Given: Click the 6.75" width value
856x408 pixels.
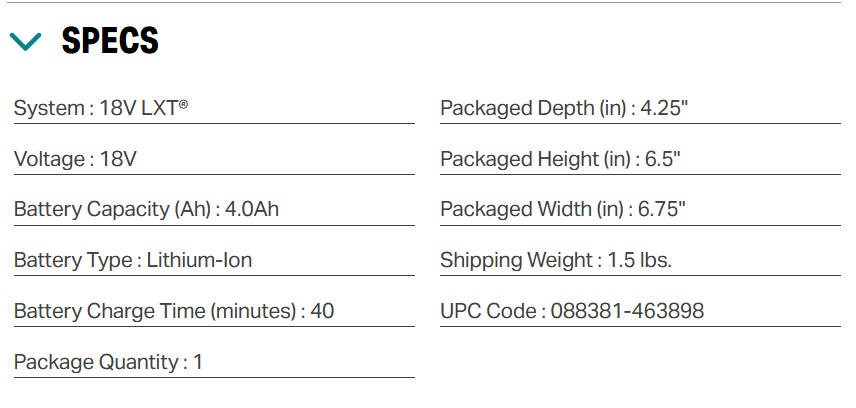Looking at the screenshot, I should (x=662, y=209).
